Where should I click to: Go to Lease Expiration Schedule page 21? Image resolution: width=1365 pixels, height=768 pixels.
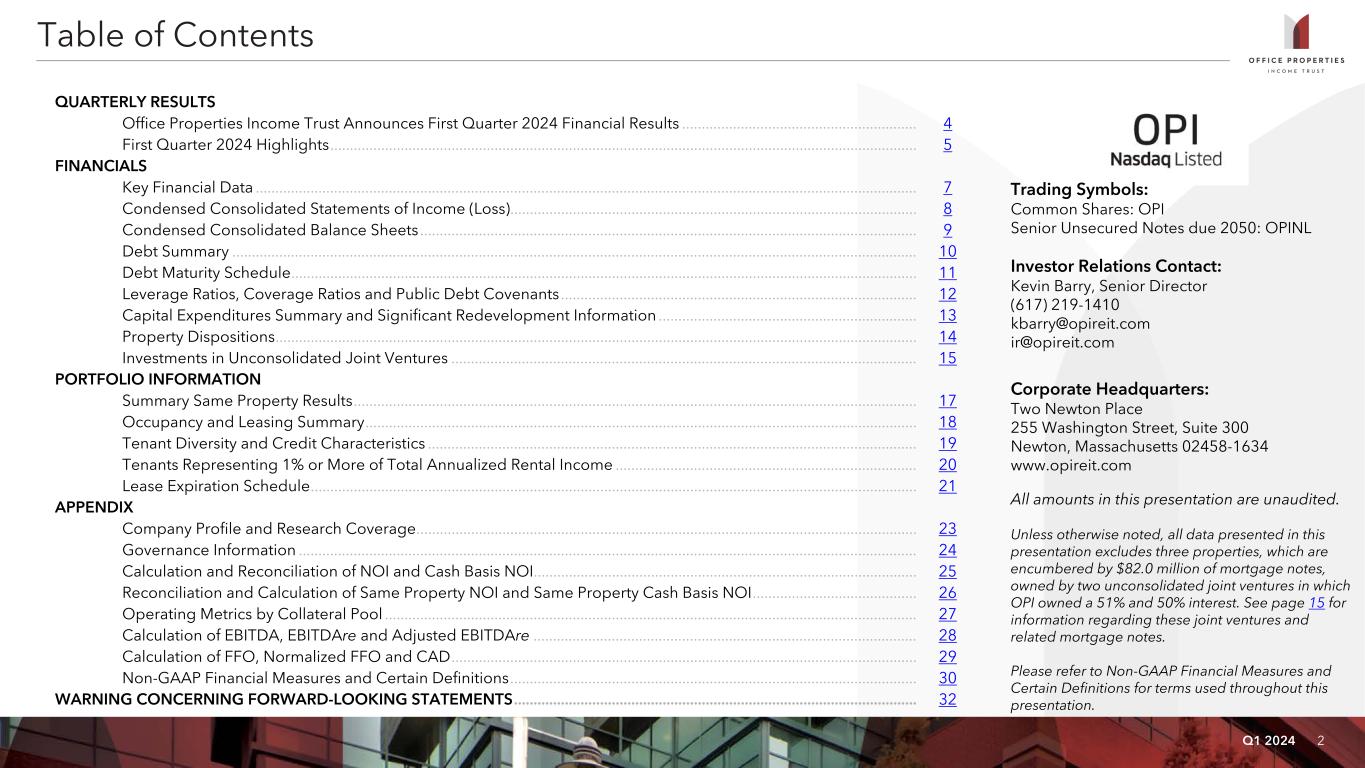(947, 486)
